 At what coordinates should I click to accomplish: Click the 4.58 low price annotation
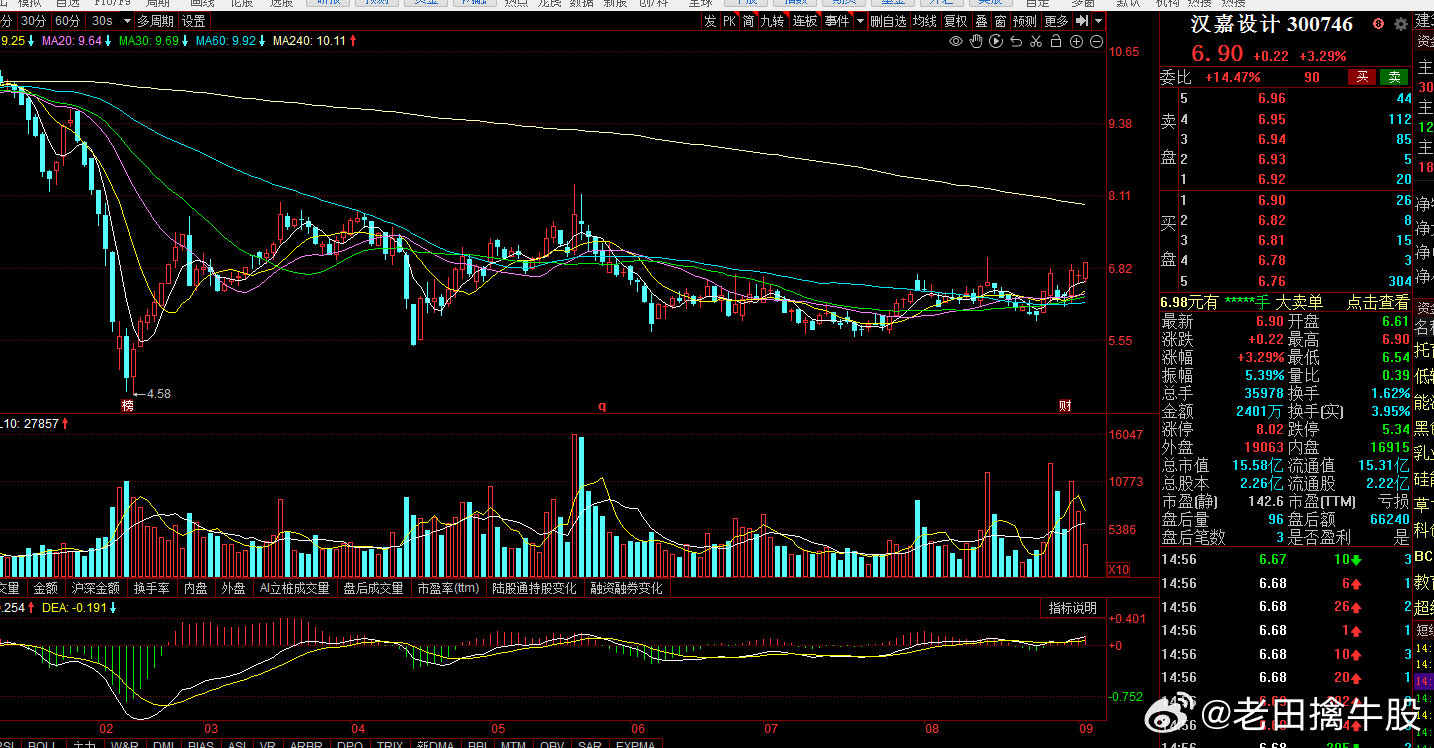point(158,394)
